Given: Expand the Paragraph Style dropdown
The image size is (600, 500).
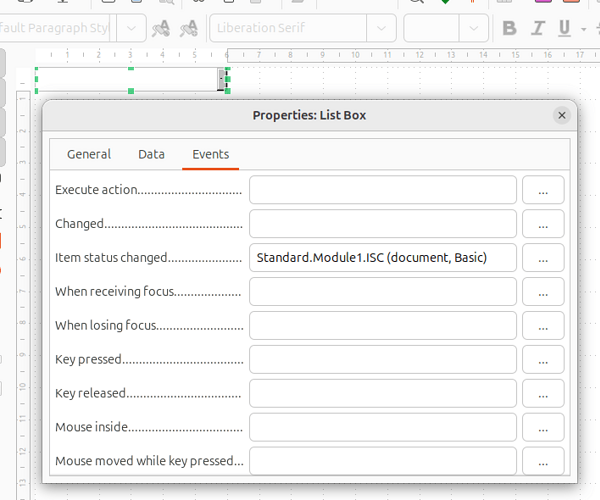Looking at the screenshot, I should coord(131,28).
